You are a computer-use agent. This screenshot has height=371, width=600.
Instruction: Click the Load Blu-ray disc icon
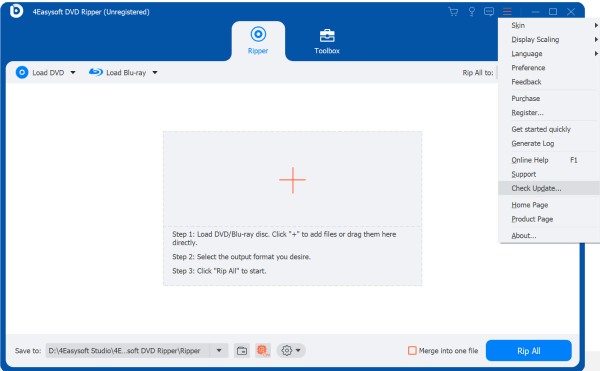coord(96,72)
